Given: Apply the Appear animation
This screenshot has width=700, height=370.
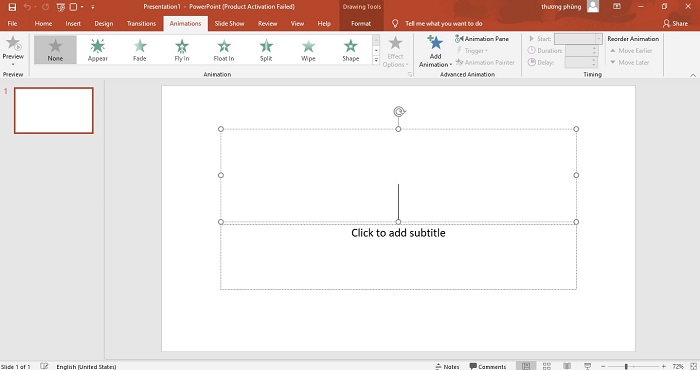Looking at the screenshot, I should tap(98, 50).
